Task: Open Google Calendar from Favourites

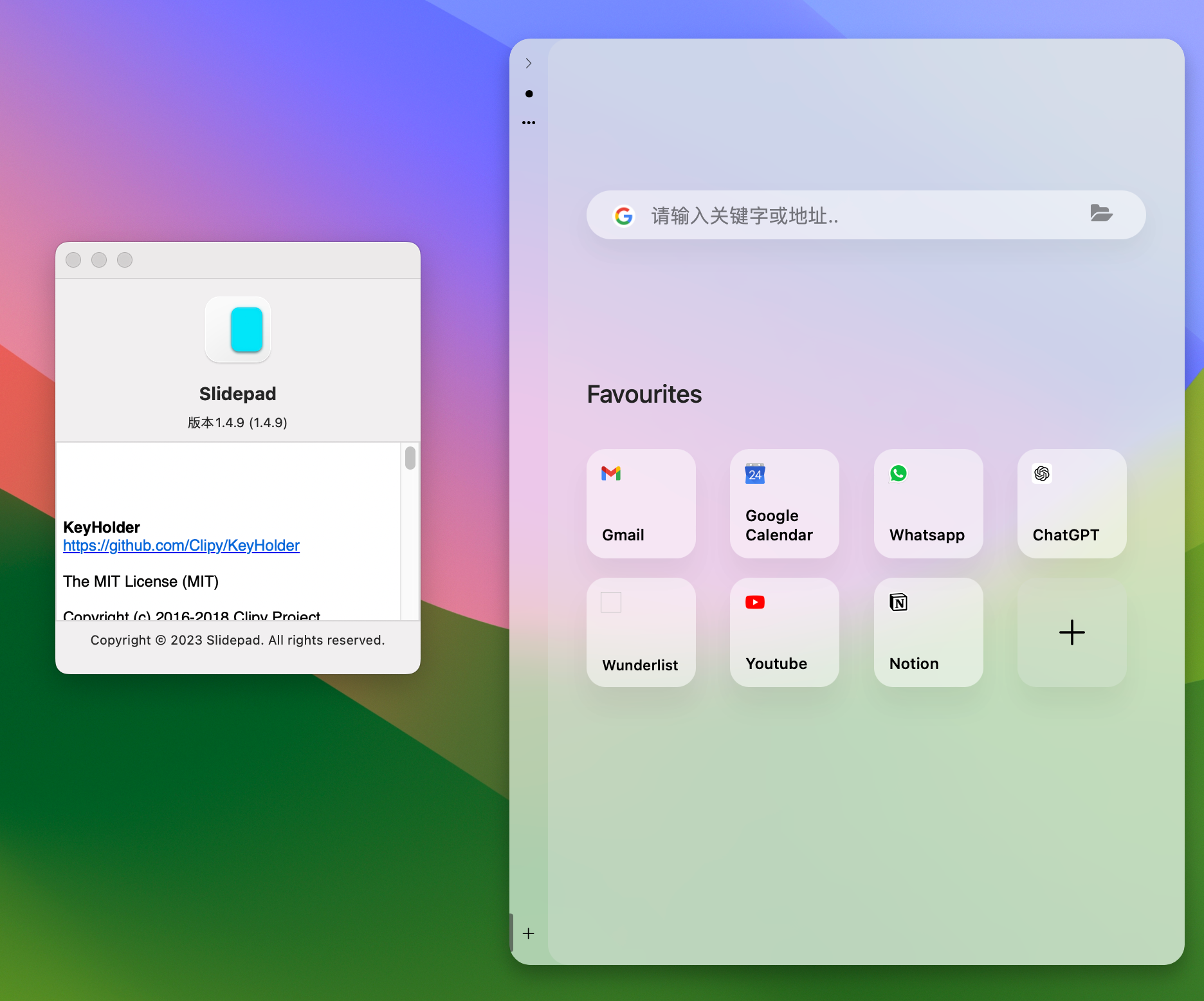Action: (784, 504)
